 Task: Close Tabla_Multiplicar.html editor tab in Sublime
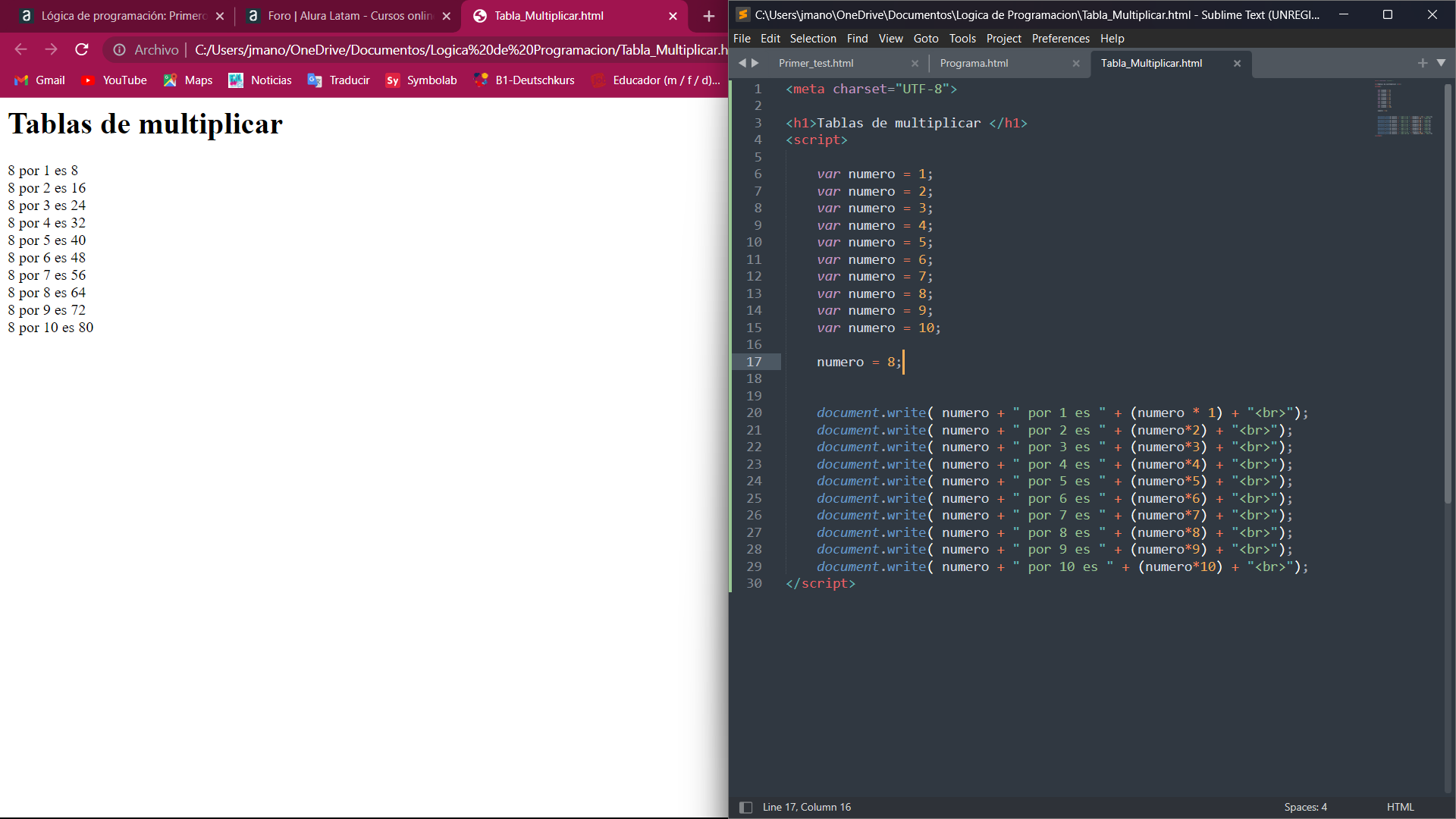coord(1237,64)
